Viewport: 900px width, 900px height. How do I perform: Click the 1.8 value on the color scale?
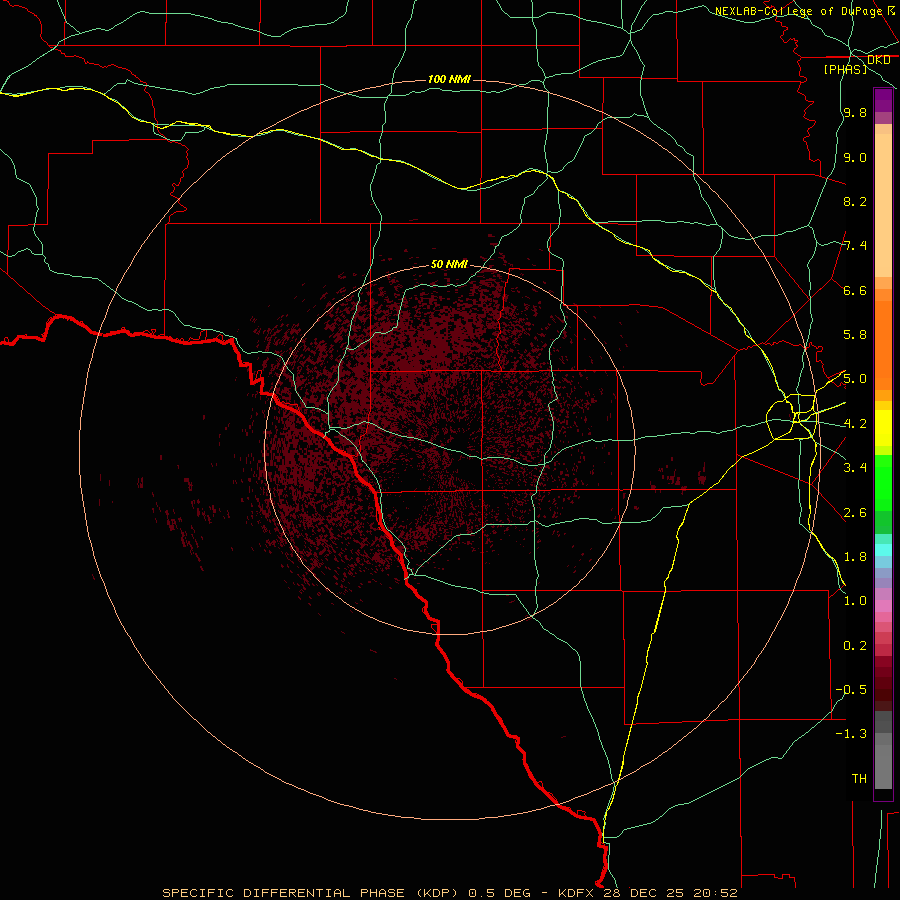(x=855, y=557)
